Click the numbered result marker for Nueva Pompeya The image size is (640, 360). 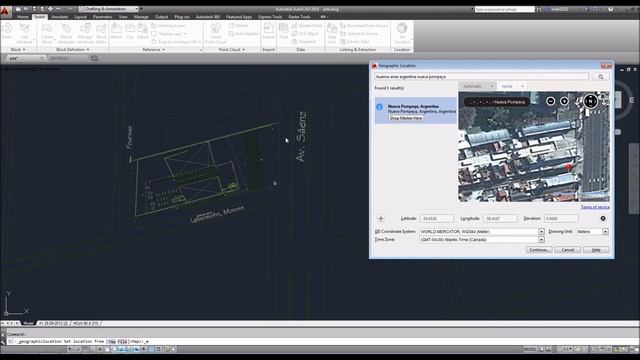pos(379,107)
